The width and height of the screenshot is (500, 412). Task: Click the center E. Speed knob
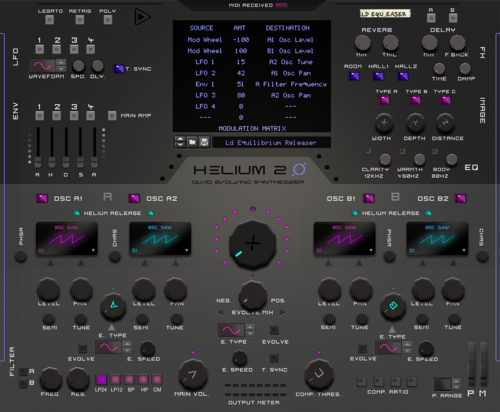point(239,359)
